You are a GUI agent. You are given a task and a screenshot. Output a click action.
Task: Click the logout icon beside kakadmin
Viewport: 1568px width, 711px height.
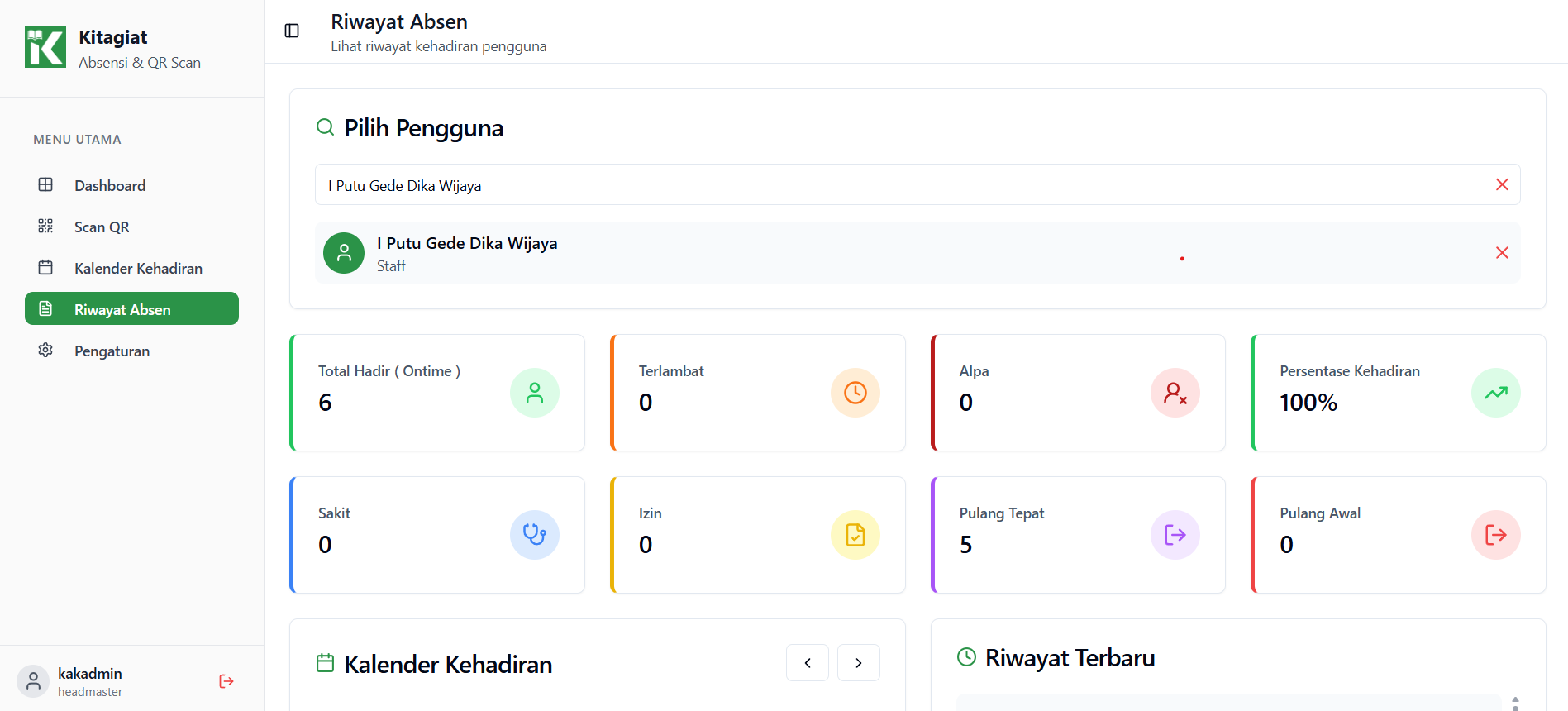(x=226, y=681)
